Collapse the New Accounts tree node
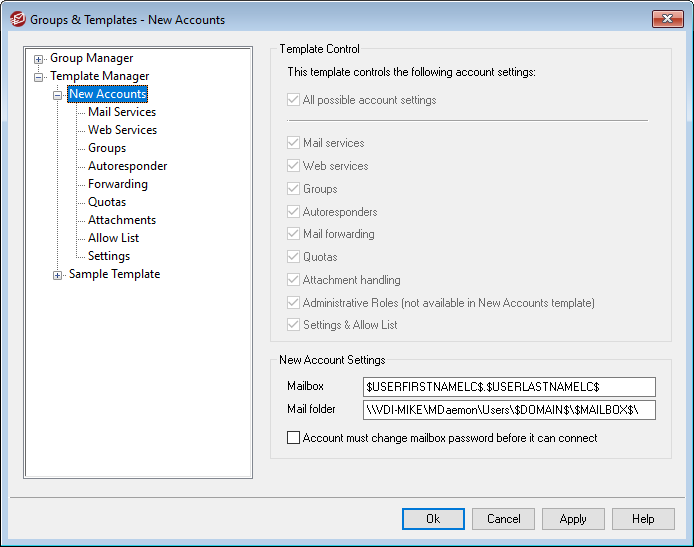The width and height of the screenshot is (694, 547). tap(58, 95)
